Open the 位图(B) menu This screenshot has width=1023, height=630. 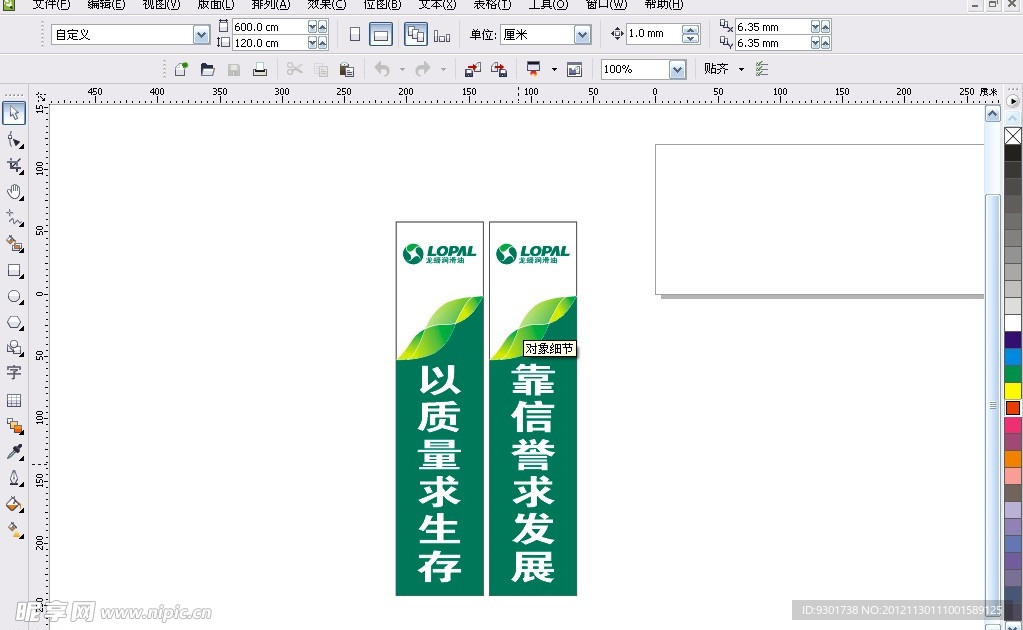click(382, 5)
